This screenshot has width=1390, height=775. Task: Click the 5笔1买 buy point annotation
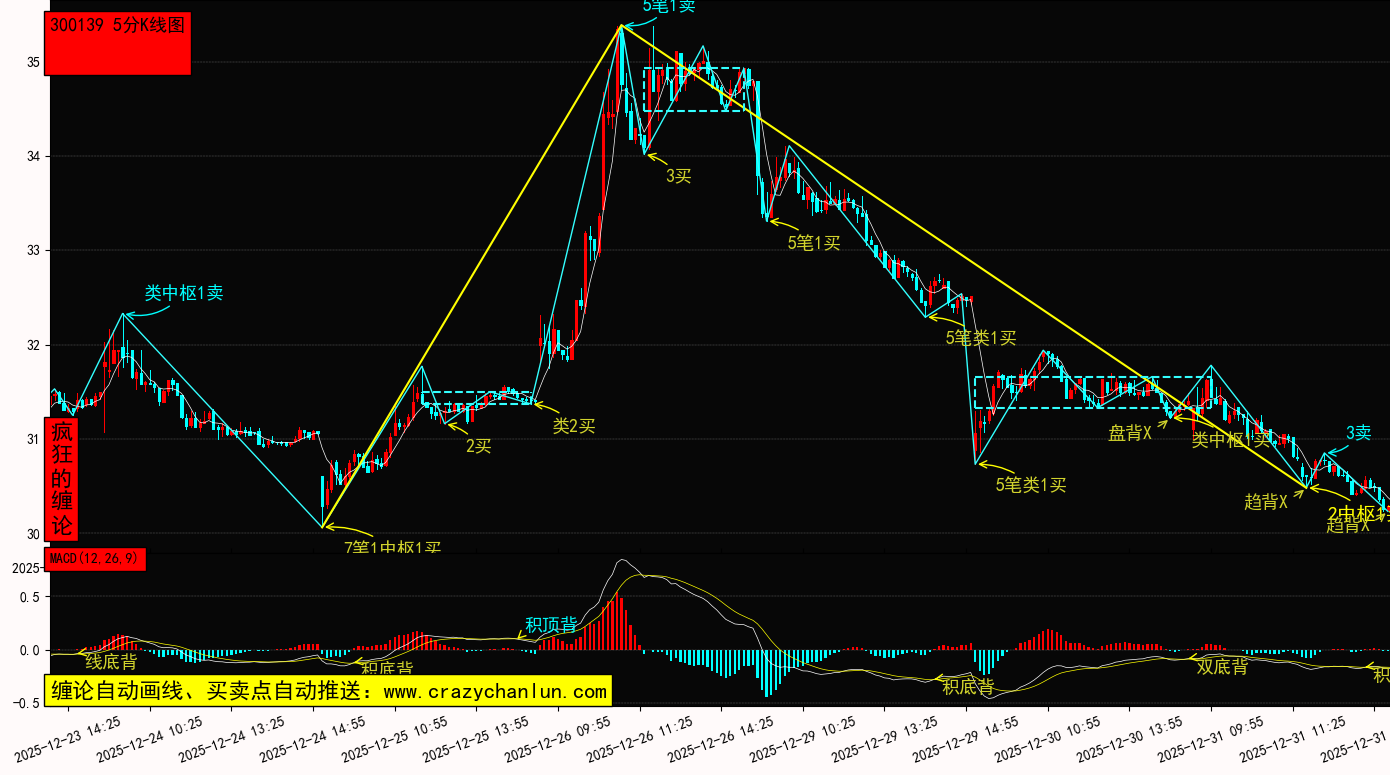coord(814,241)
